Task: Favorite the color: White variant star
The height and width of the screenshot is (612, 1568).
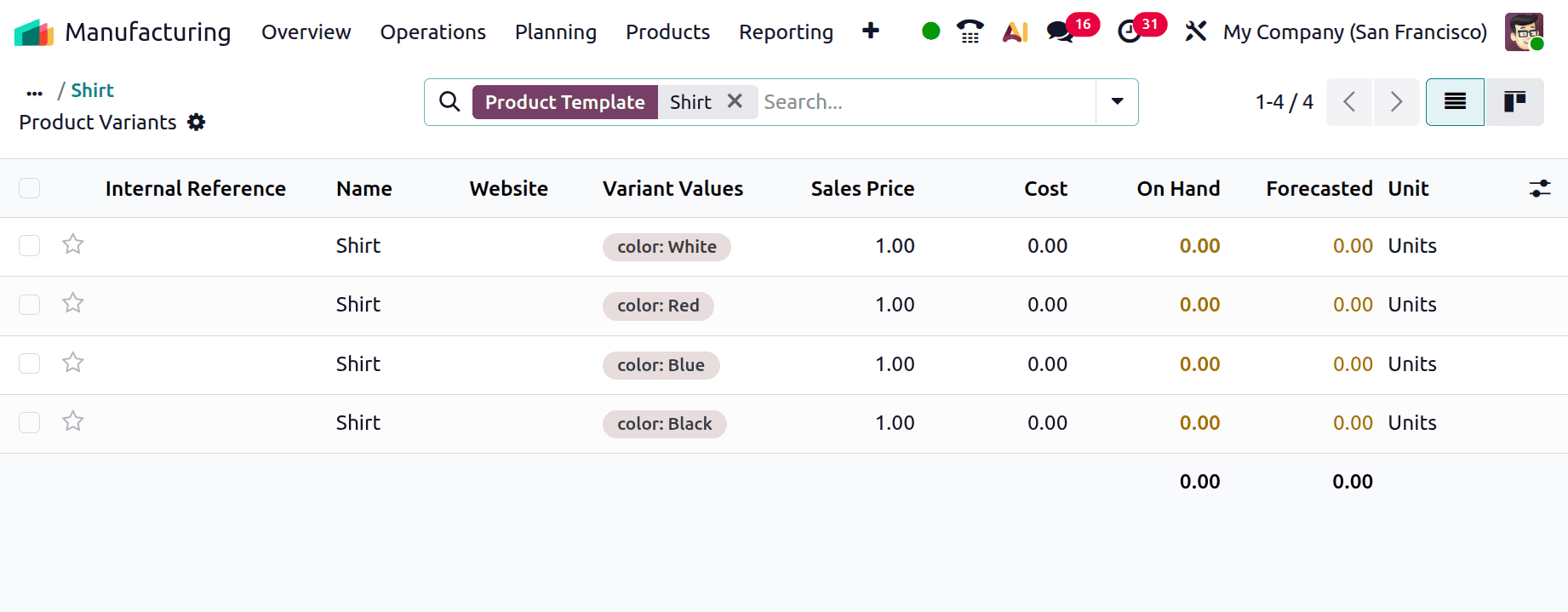Action: pos(73,245)
